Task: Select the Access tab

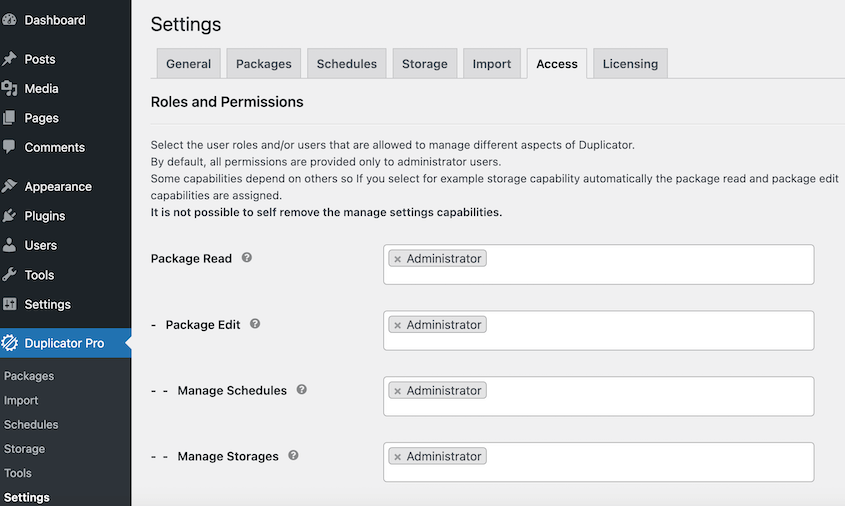Action: pyautogui.click(x=557, y=64)
